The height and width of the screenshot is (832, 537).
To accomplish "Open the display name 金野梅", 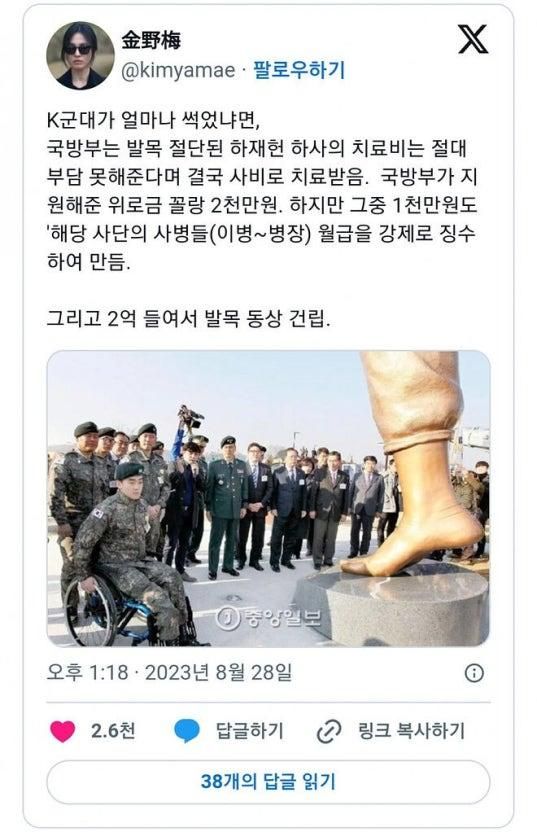I will pyautogui.click(x=151, y=40).
